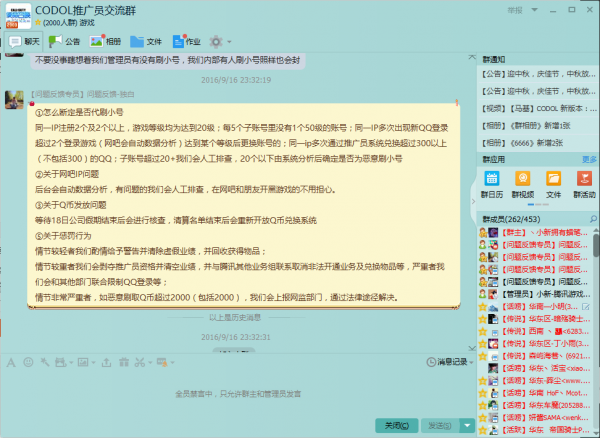Expand the screenshot options arrow
600x438 pixels.
(x=150, y=363)
